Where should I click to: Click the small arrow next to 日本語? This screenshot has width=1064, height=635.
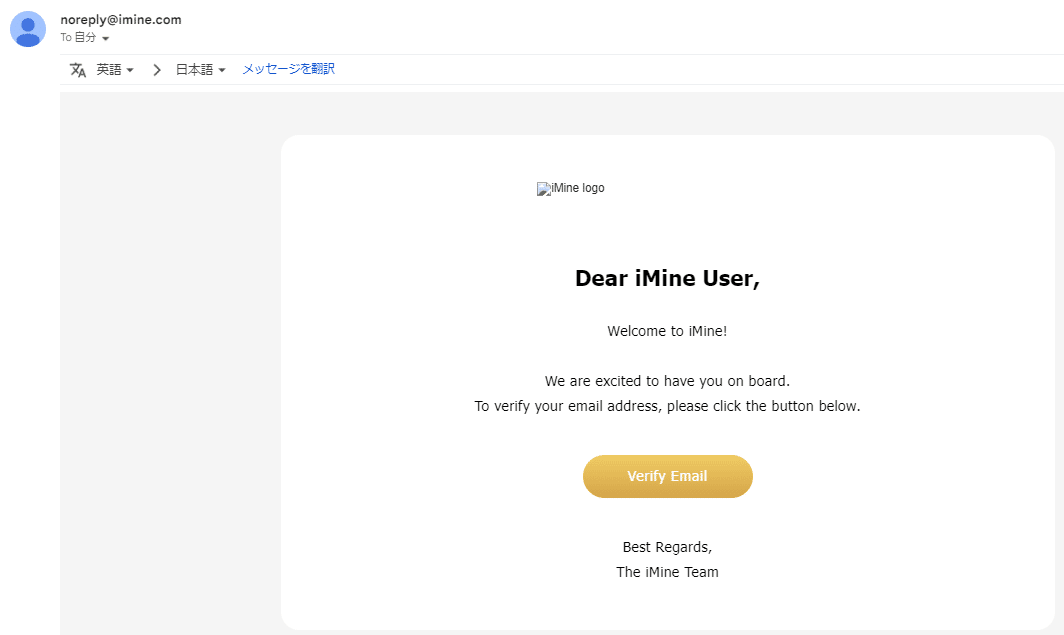[x=222, y=70]
